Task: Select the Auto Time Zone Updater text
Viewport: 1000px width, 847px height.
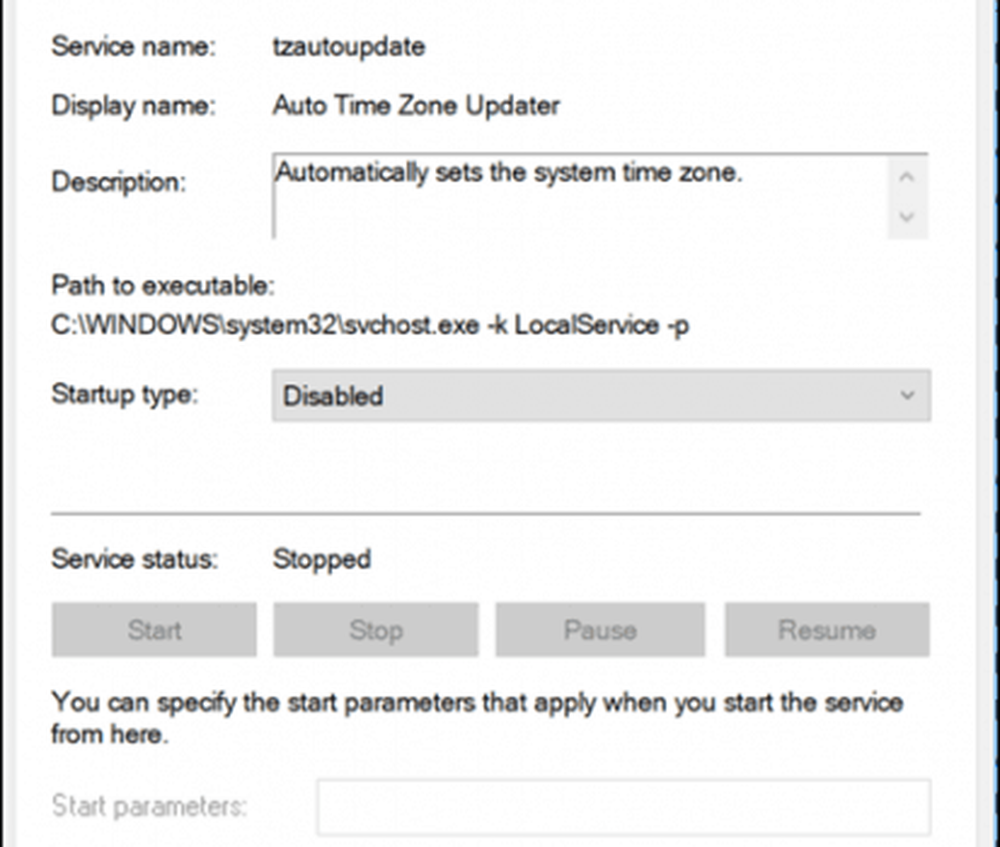Action: (415, 106)
